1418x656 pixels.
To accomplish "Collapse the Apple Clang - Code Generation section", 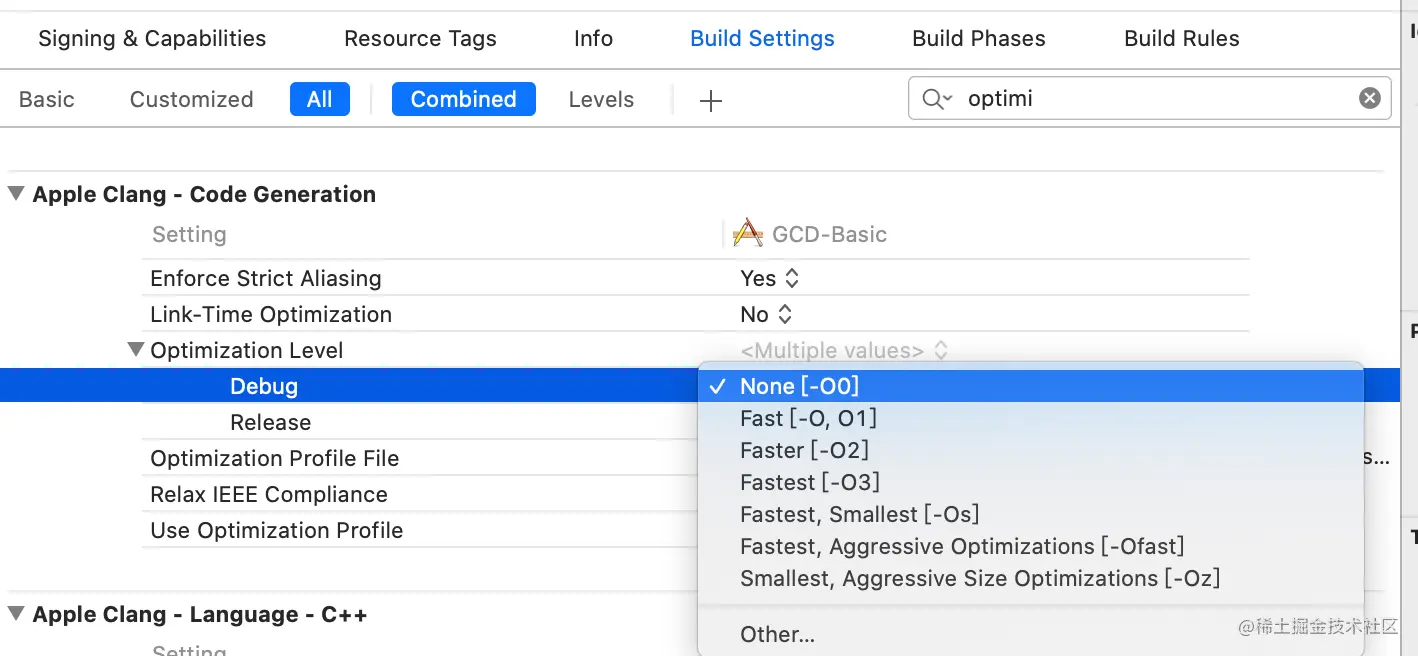I will pos(16,194).
